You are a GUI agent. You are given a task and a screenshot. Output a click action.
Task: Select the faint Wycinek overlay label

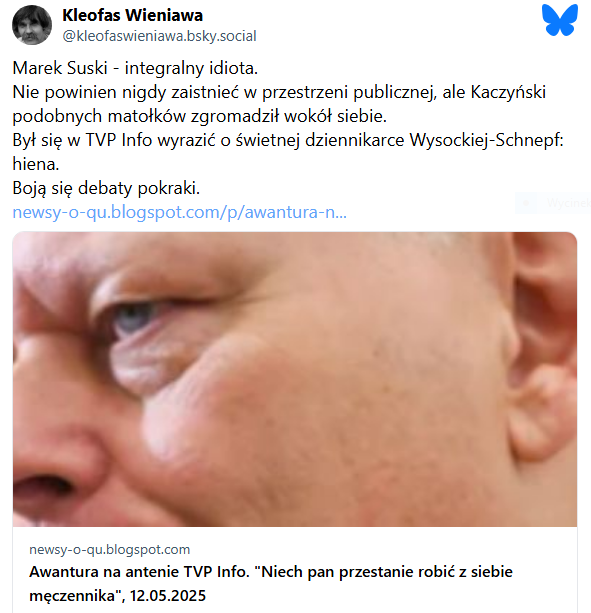pyautogui.click(x=569, y=203)
